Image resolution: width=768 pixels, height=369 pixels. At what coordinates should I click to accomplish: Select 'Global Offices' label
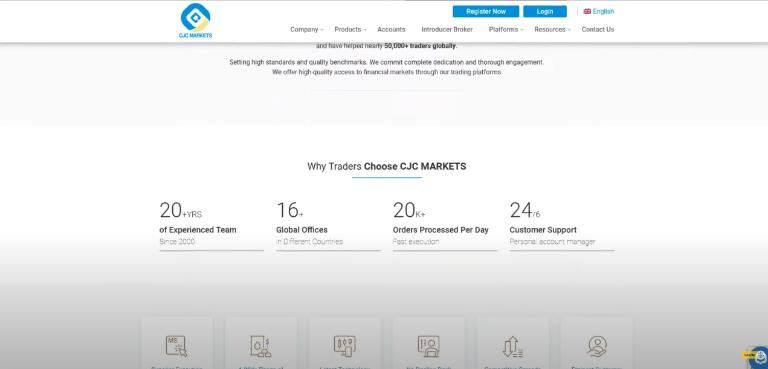tap(302, 230)
